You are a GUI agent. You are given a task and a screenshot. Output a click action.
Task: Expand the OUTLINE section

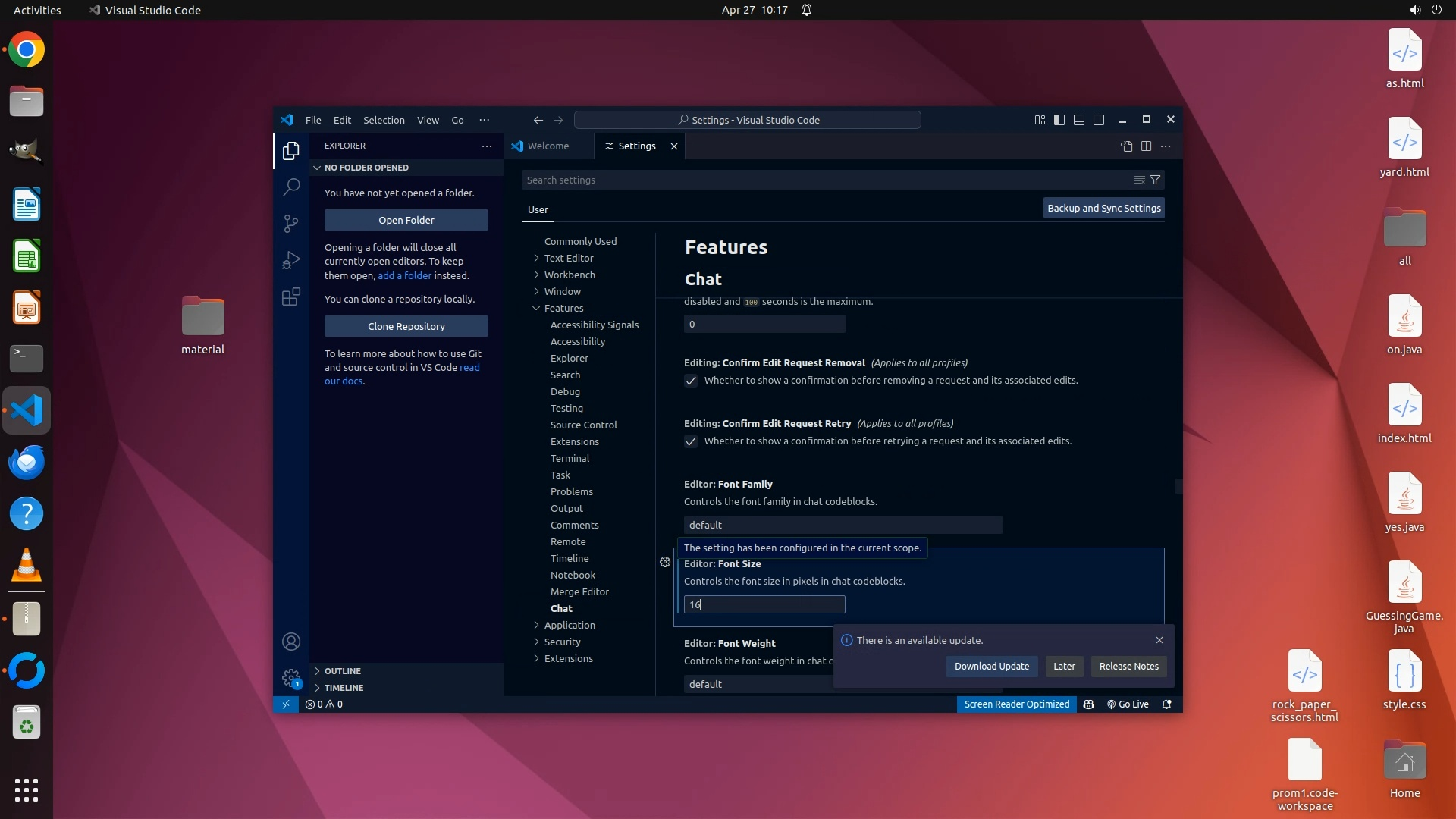342,671
